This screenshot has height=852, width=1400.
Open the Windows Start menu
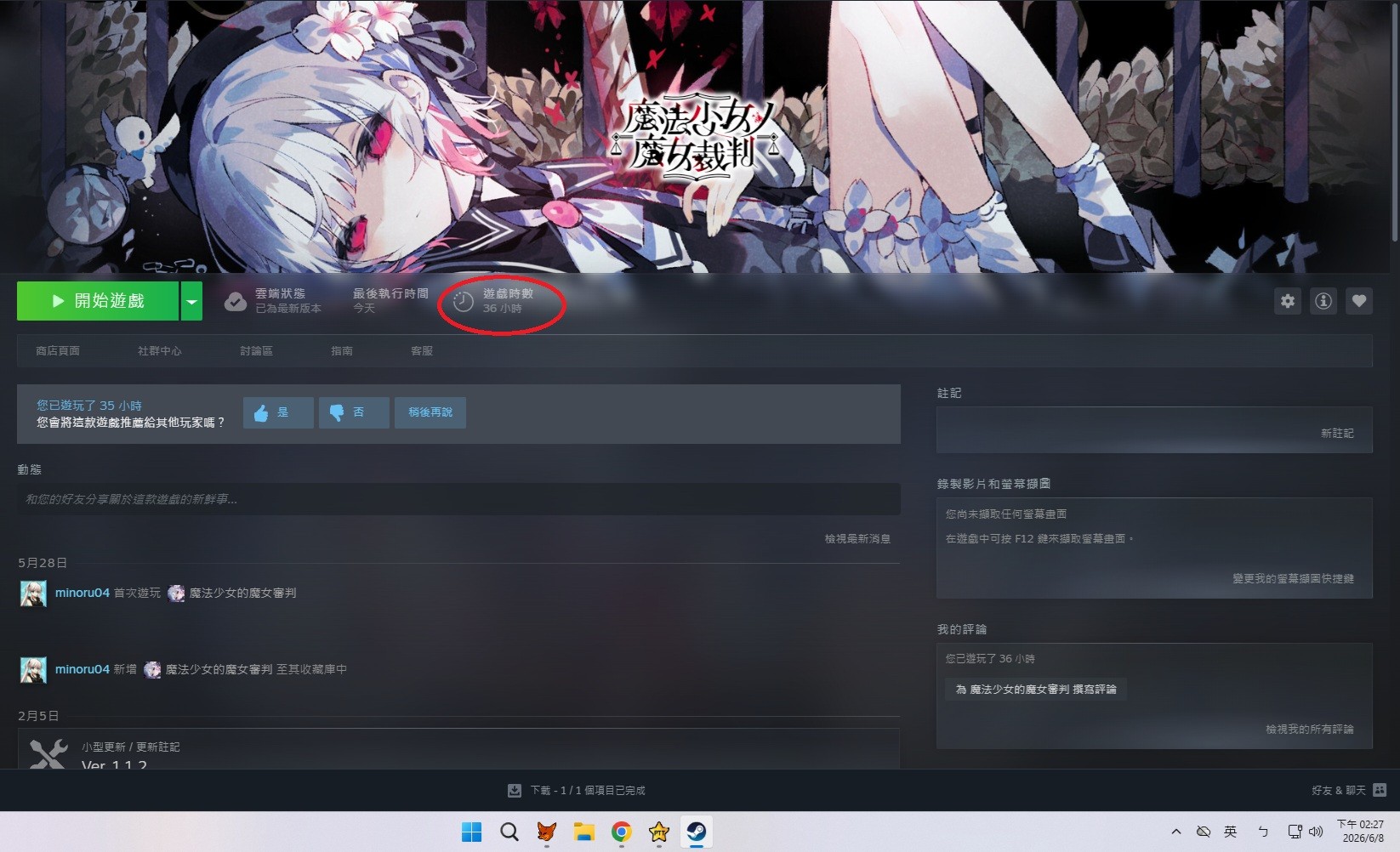[471, 832]
